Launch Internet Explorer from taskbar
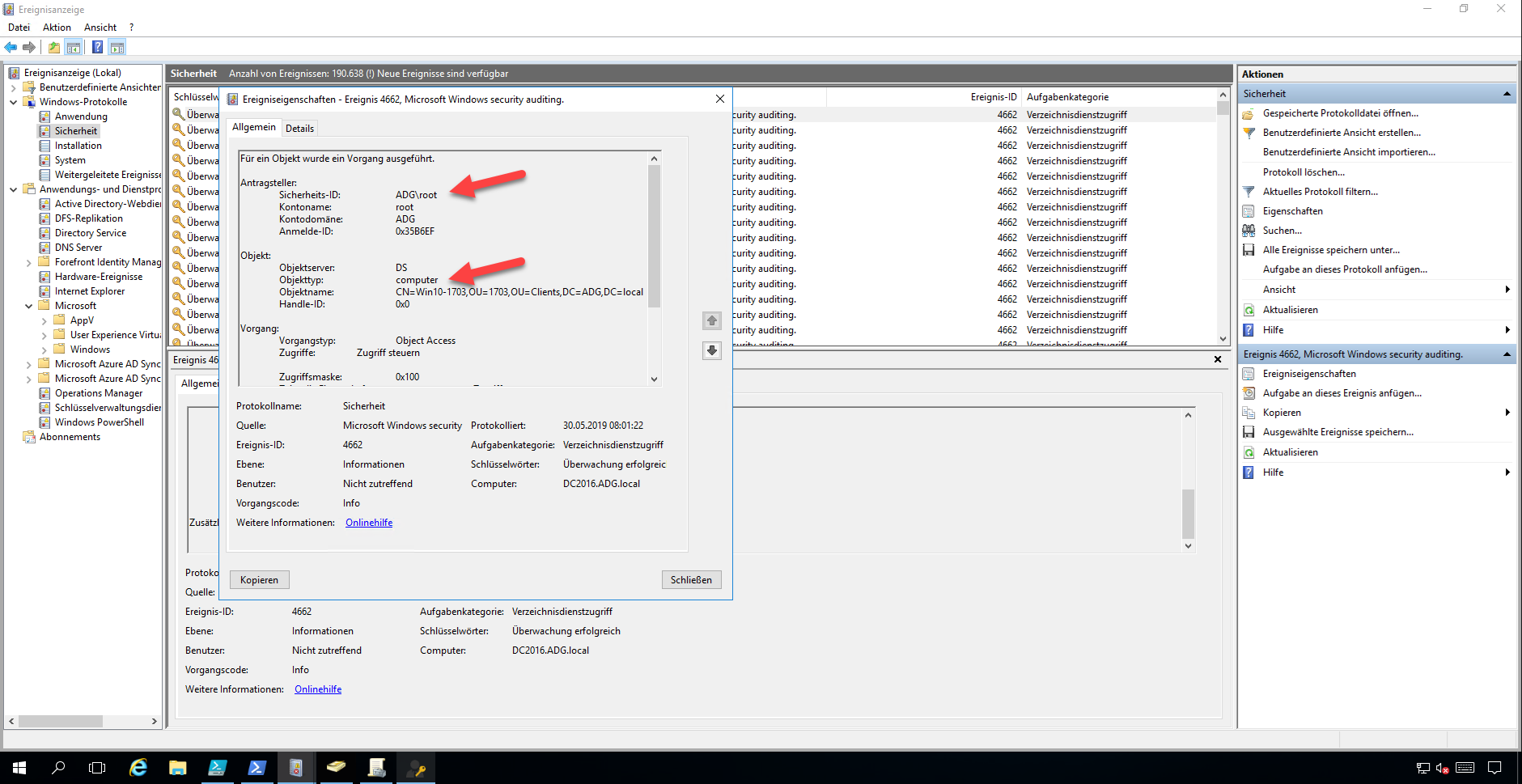Screen dimensions: 1522x784 point(138,768)
